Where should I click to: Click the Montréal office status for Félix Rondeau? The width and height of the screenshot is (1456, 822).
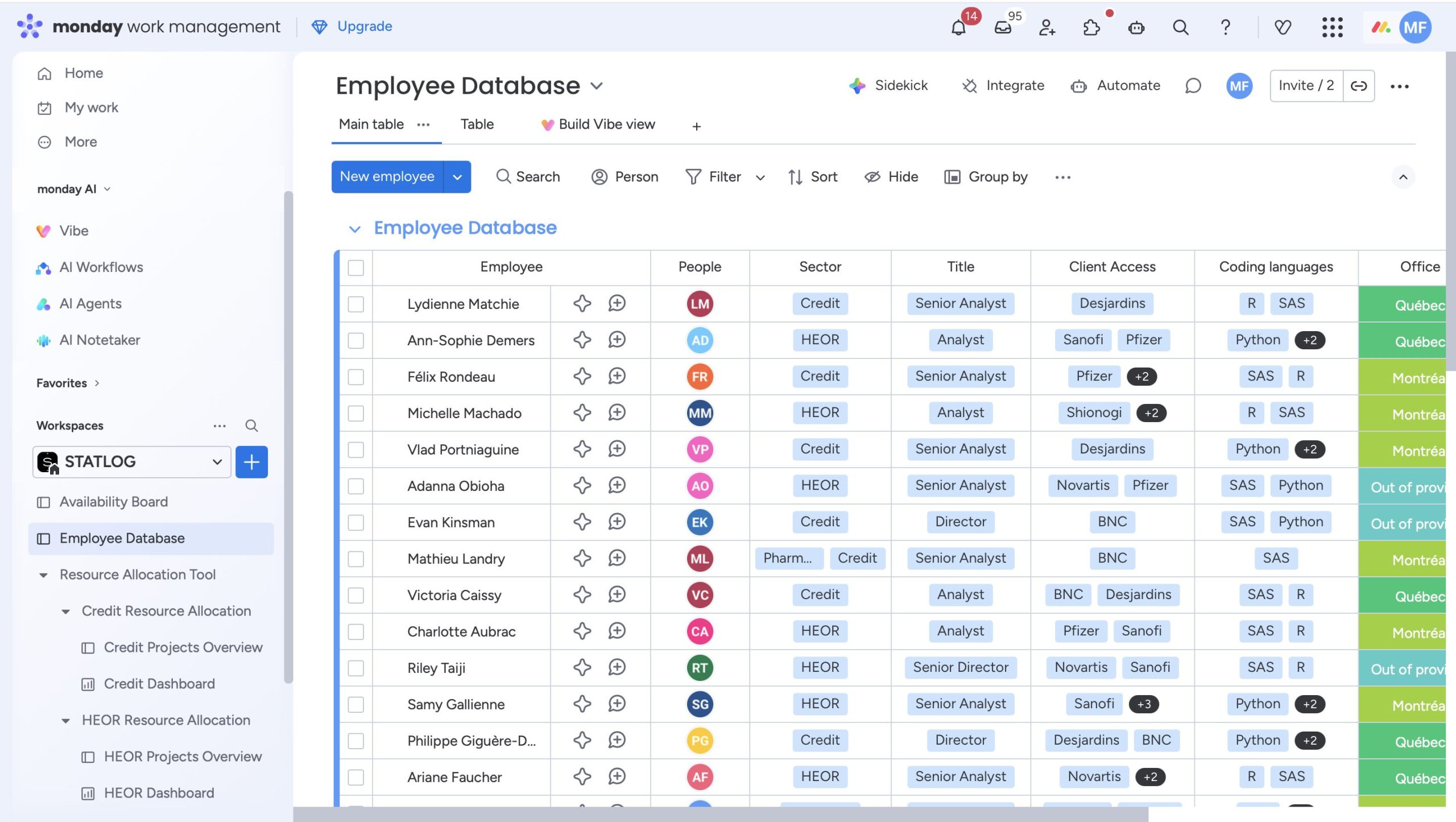pos(1402,378)
